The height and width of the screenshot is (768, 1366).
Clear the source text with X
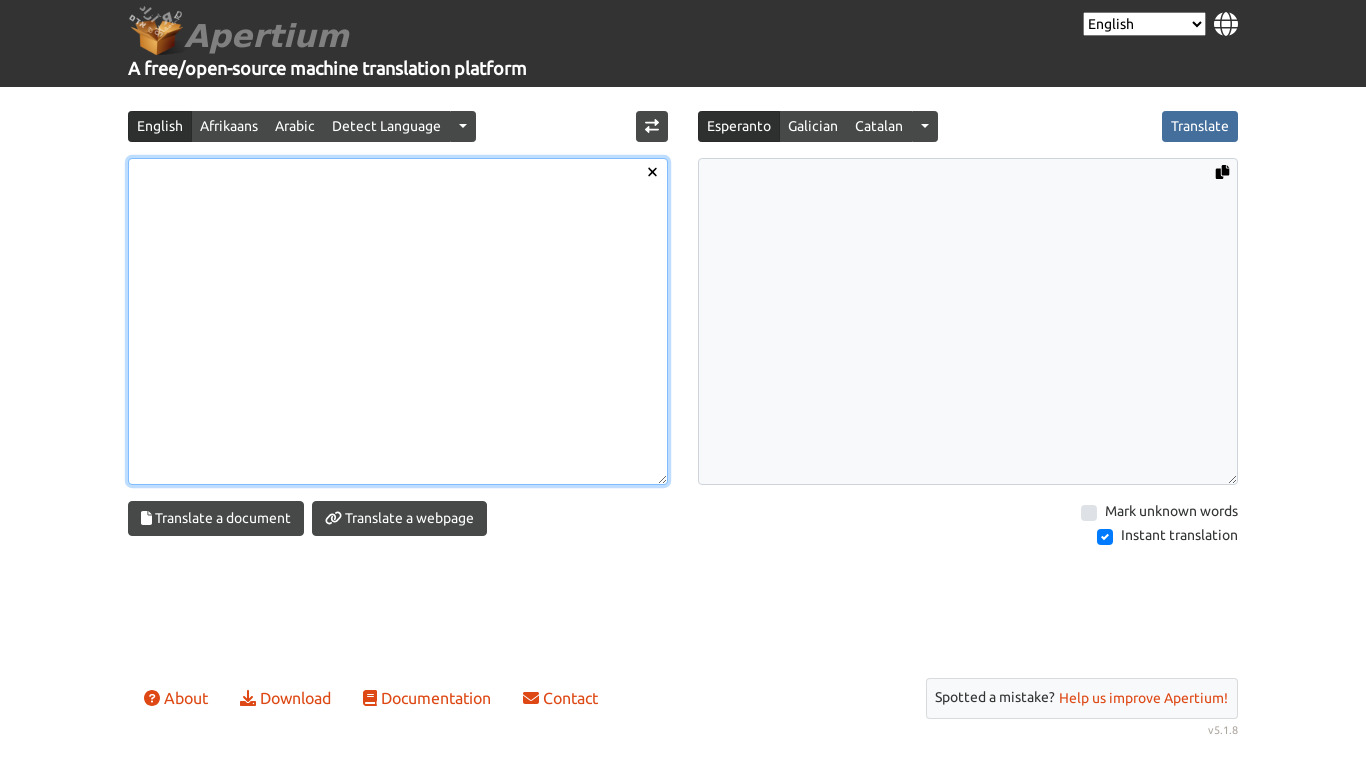(652, 172)
